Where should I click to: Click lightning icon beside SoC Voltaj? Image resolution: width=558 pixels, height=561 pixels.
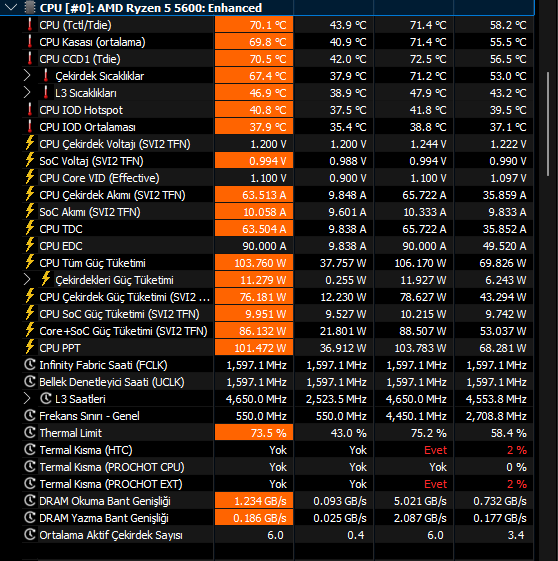coord(30,160)
